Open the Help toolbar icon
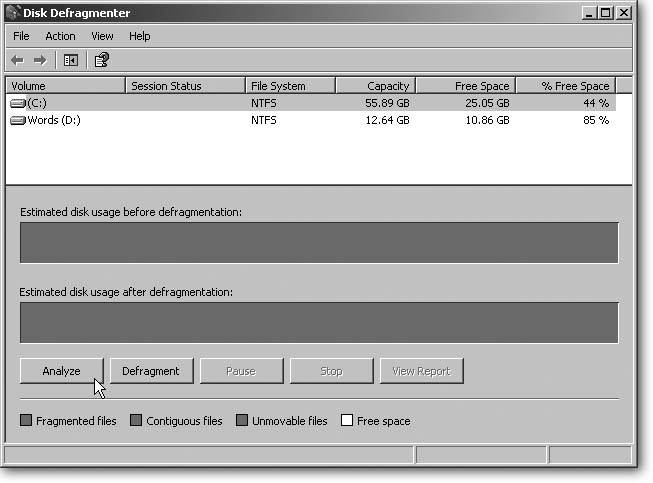 [102, 60]
